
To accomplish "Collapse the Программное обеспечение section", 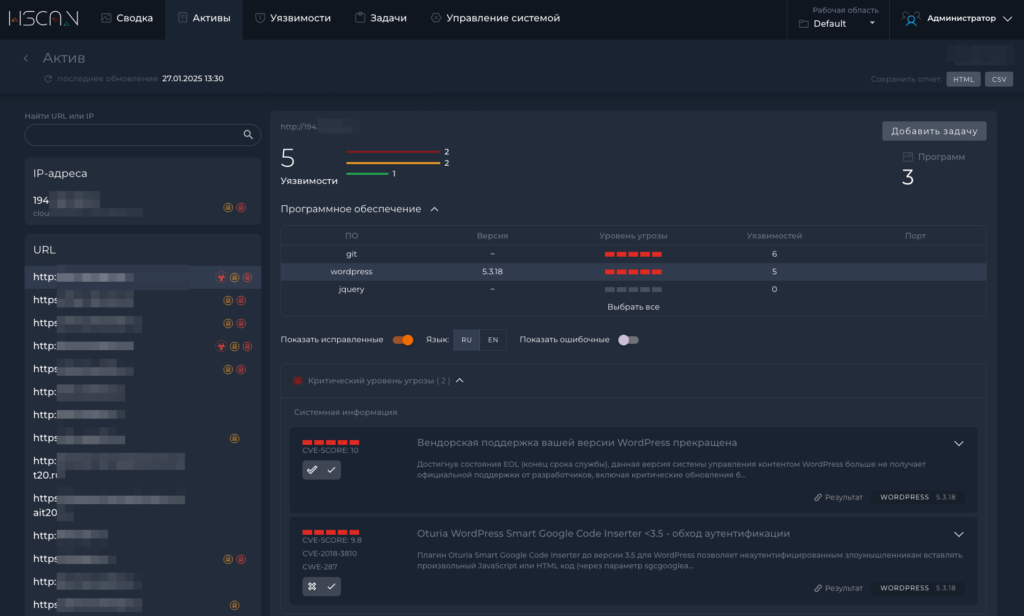I will [x=434, y=209].
